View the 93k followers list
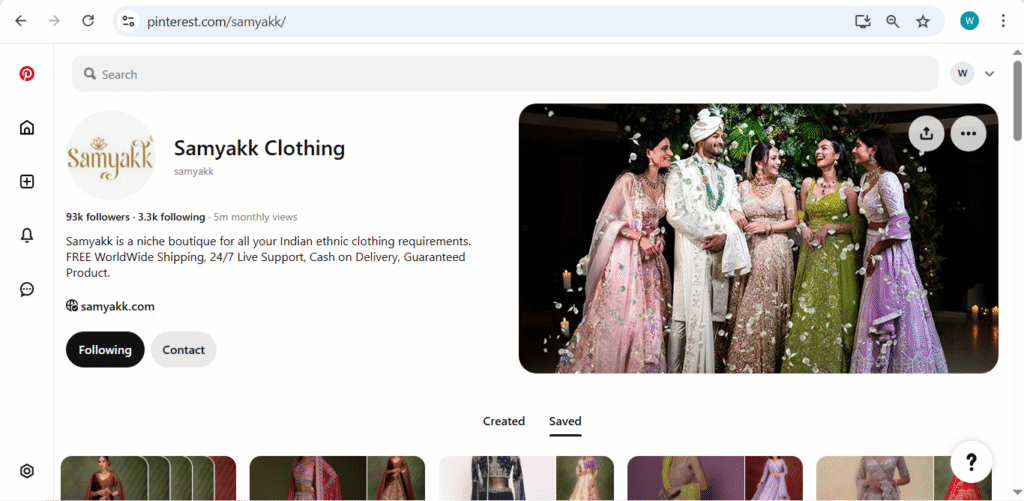The height and width of the screenshot is (501, 1024). (x=98, y=217)
